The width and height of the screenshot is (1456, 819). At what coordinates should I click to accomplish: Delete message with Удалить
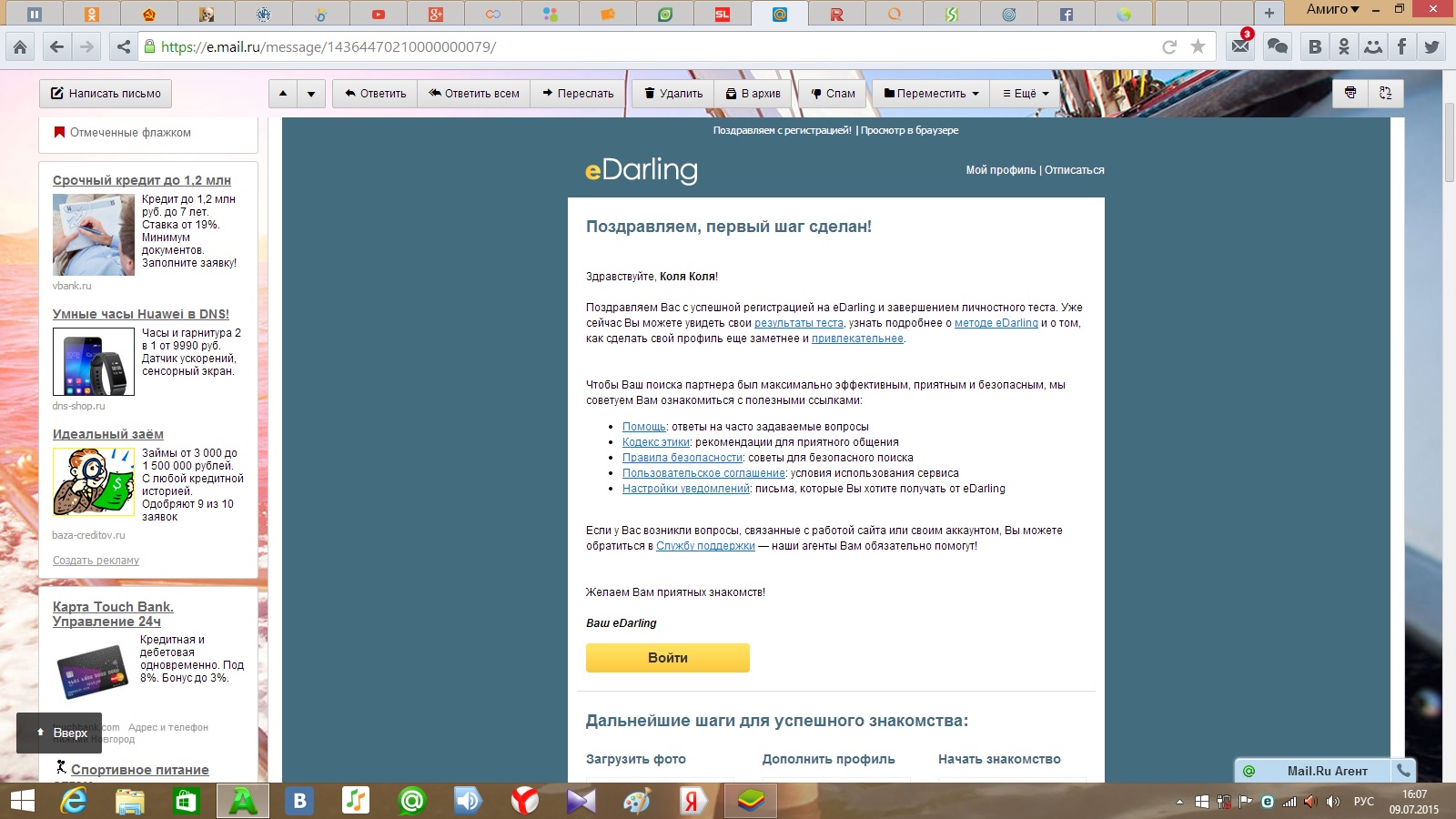pyautogui.click(x=673, y=93)
